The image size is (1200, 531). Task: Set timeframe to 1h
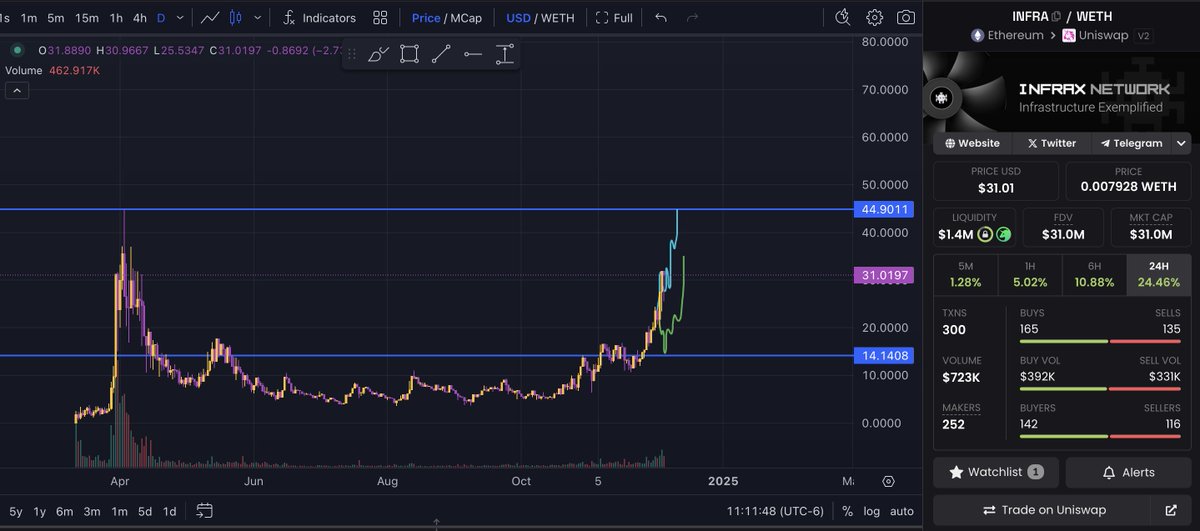click(117, 18)
